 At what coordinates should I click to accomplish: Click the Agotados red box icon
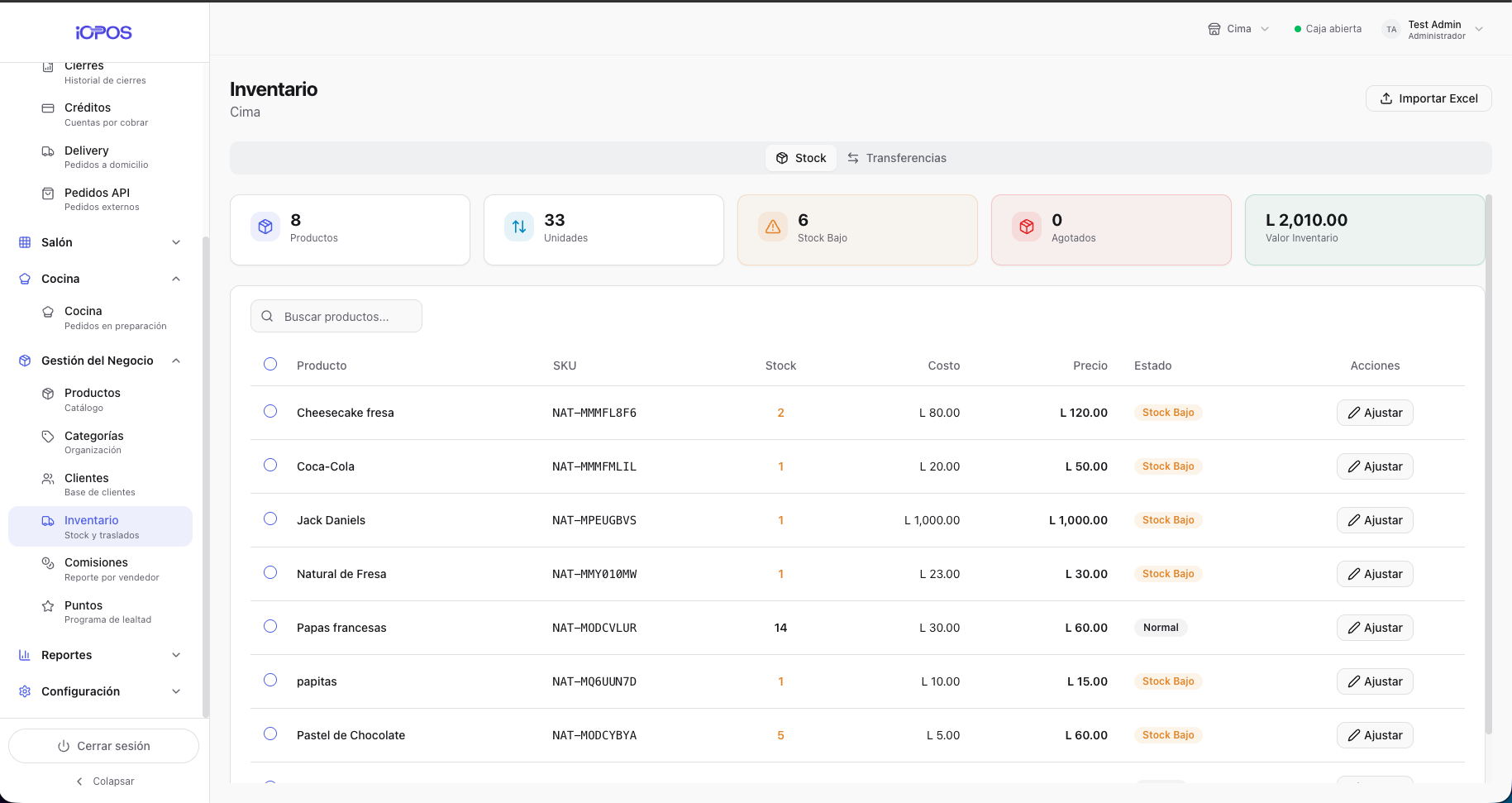1027,227
